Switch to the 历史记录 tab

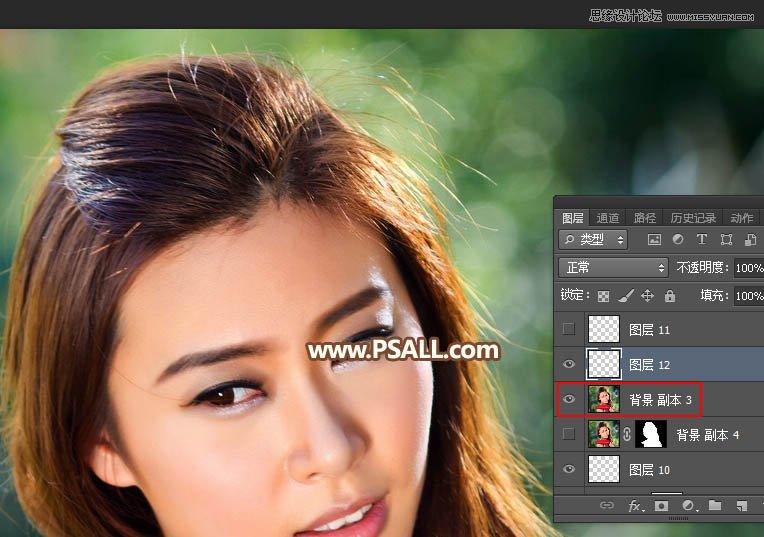point(693,218)
